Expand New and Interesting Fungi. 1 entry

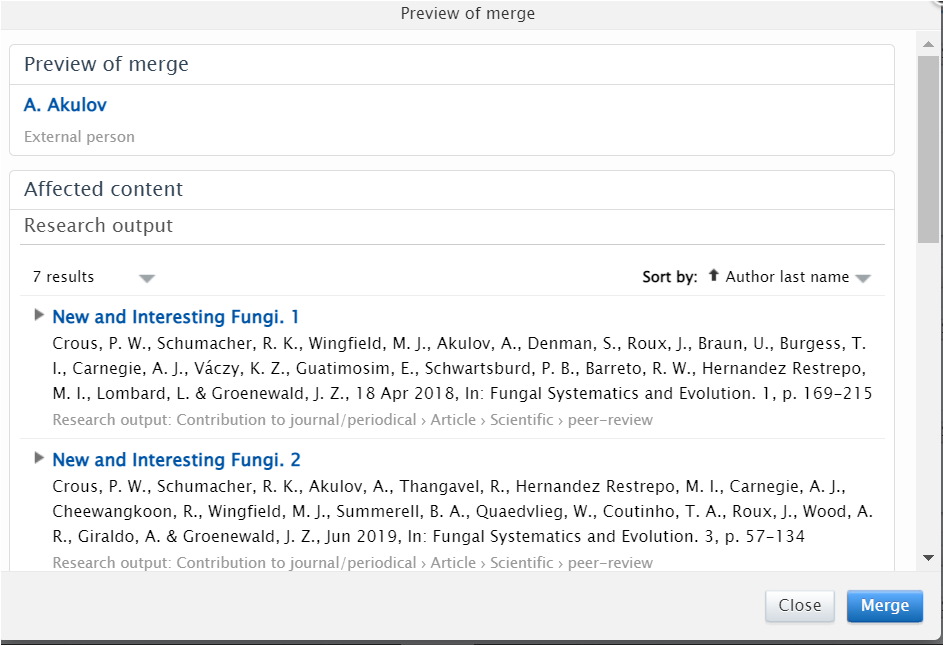pyautogui.click(x=39, y=315)
